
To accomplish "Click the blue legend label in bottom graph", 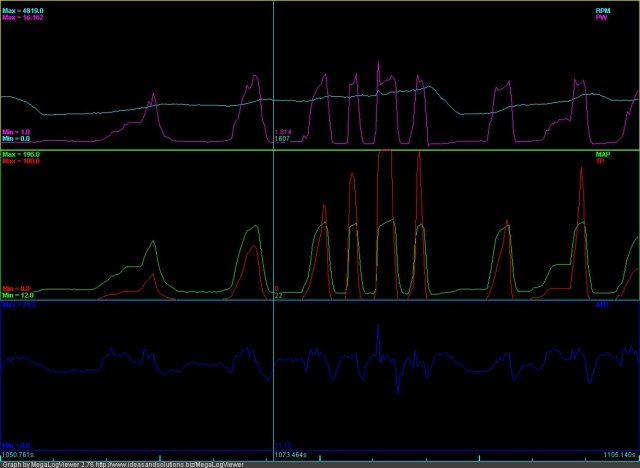I will pyautogui.click(x=601, y=304).
